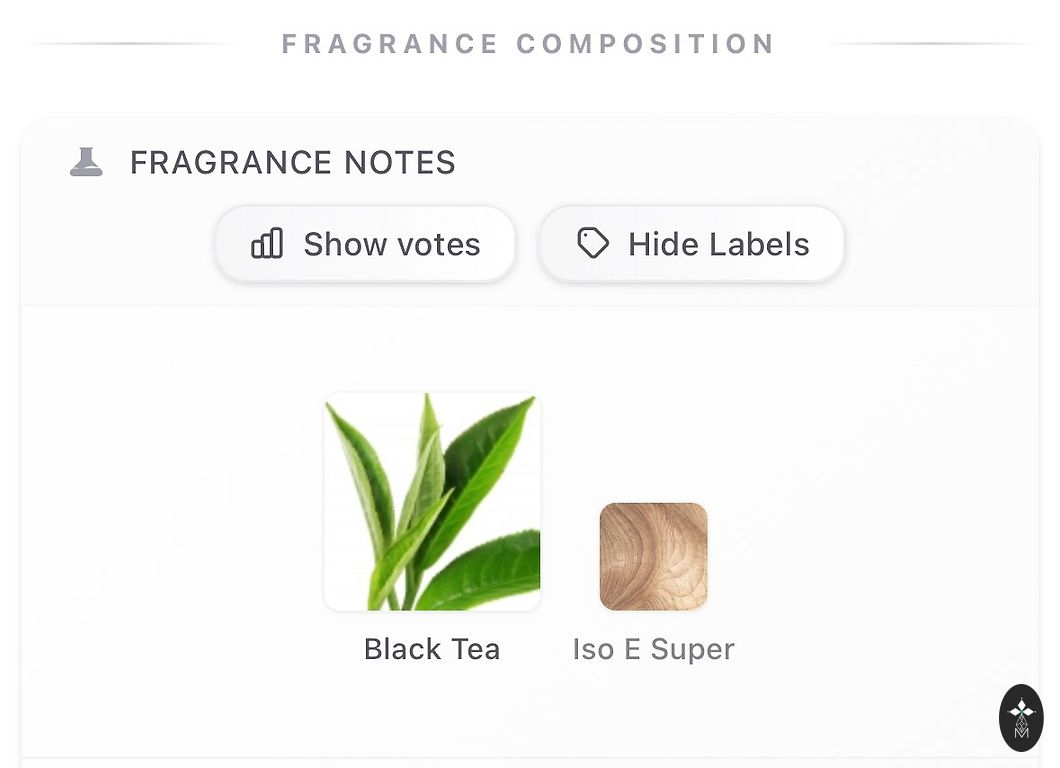Click the Fragrance Composition section title
1060x768 pixels.
point(529,44)
